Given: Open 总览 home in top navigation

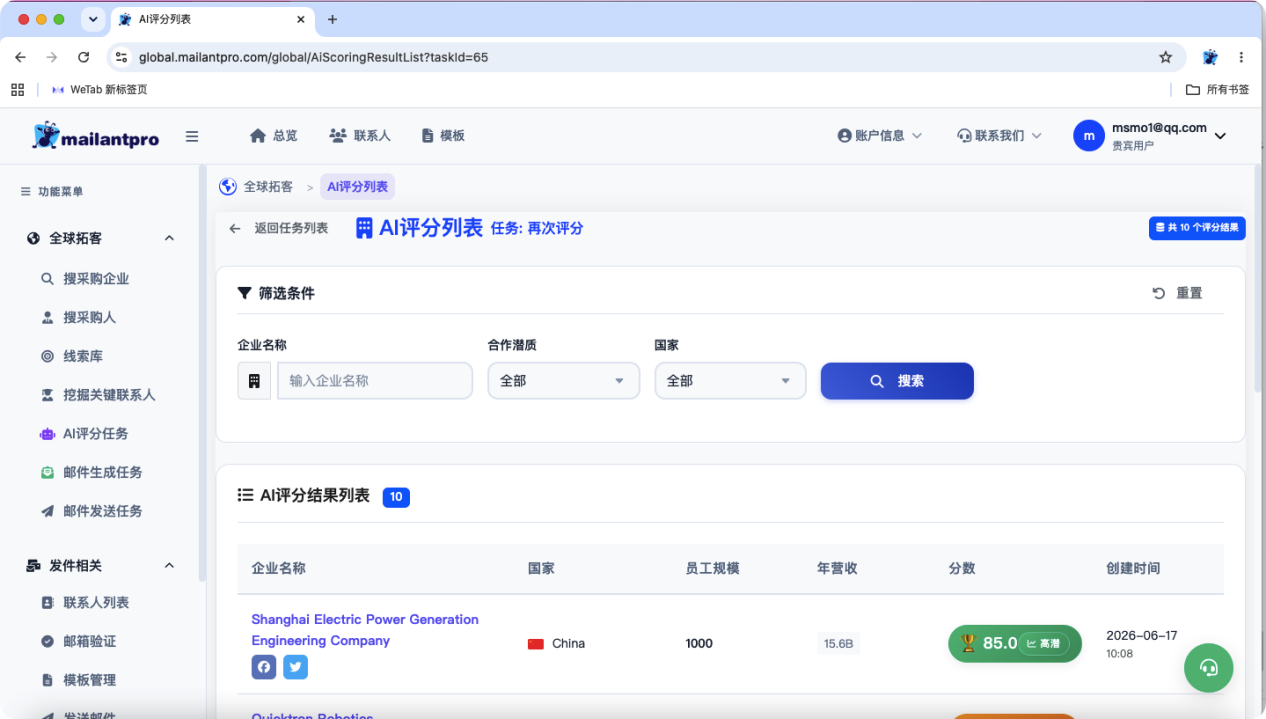Looking at the screenshot, I should 273,136.
